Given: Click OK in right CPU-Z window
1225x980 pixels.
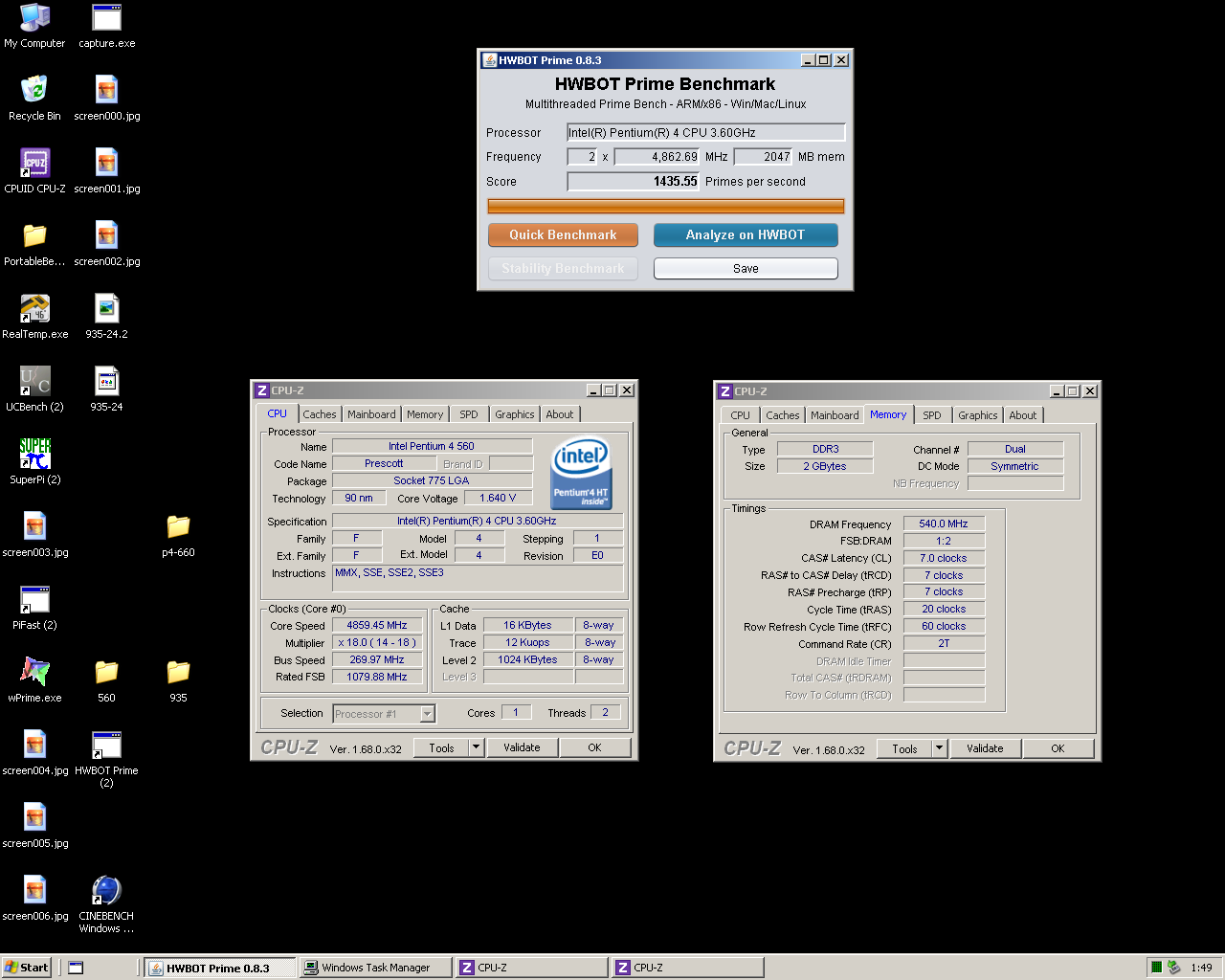Looking at the screenshot, I should pyautogui.click(x=1058, y=748).
